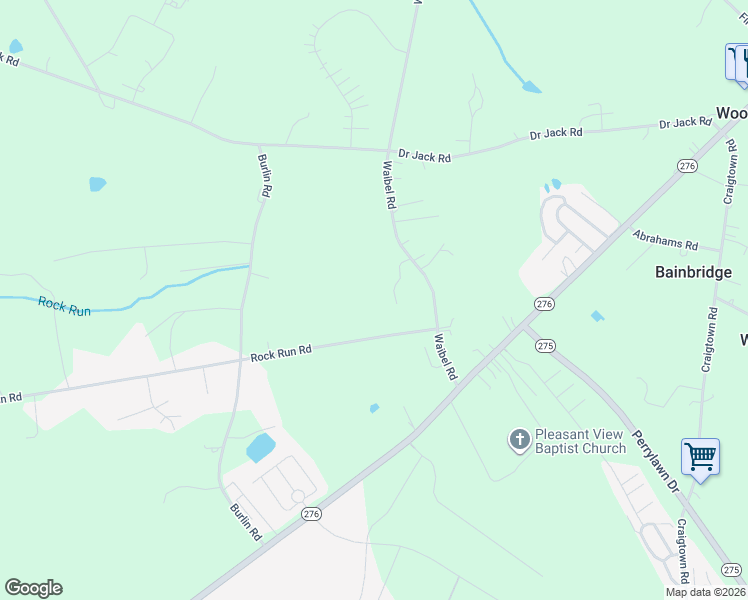The height and width of the screenshot is (600, 748).
Task: Open the shopping cart store marker
Action: click(700, 460)
